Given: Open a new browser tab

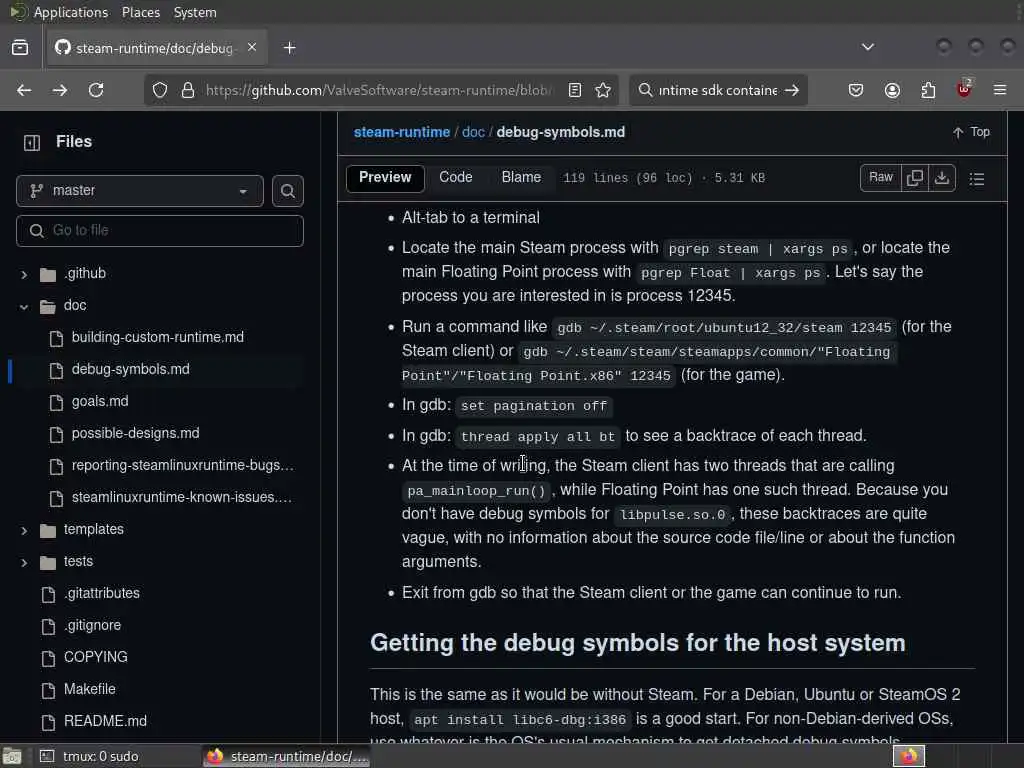Looking at the screenshot, I should click(290, 48).
